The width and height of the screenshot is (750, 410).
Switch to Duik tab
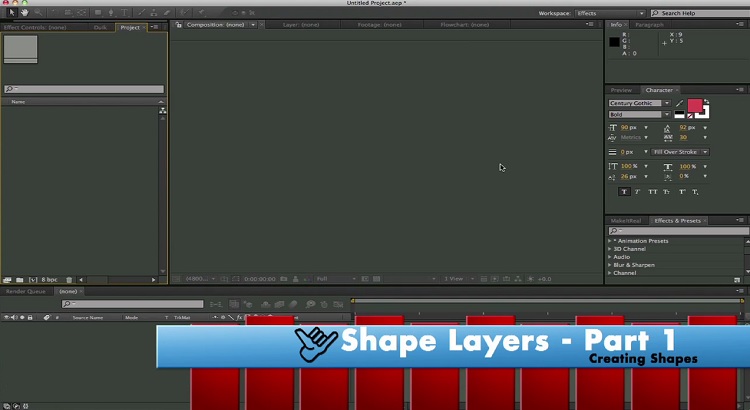point(100,28)
